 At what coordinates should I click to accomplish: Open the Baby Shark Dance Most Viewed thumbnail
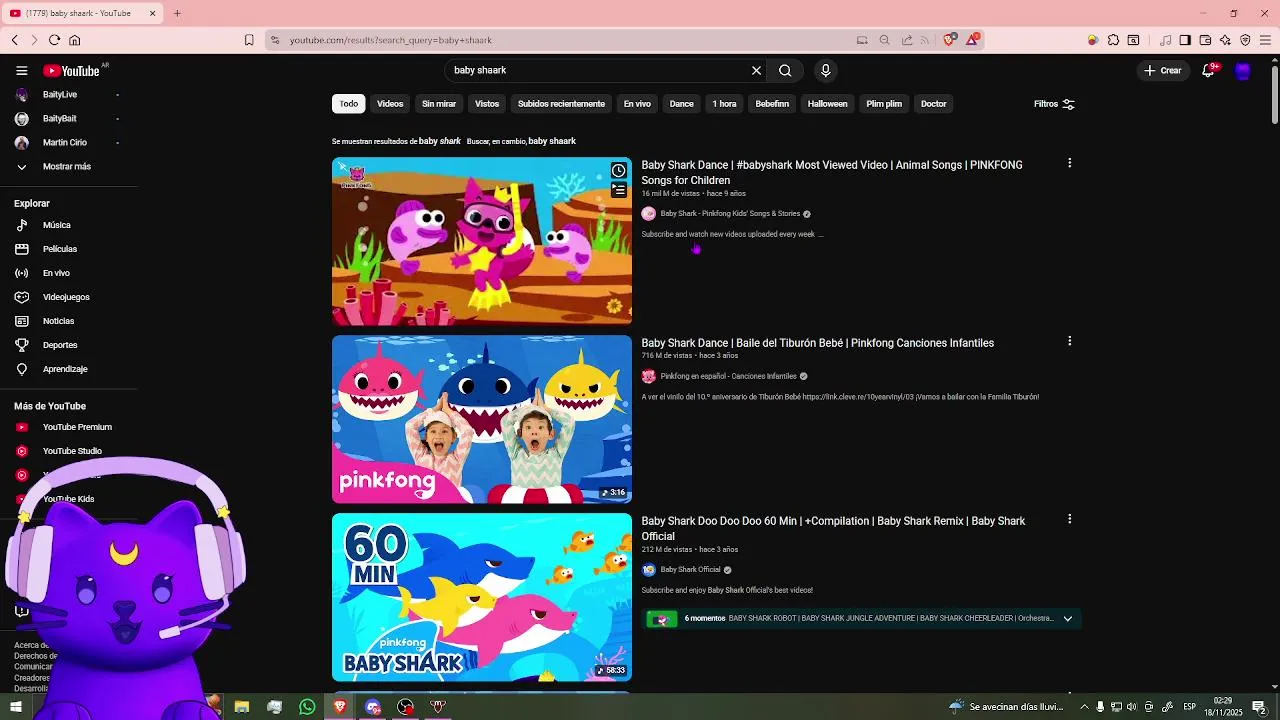click(482, 241)
